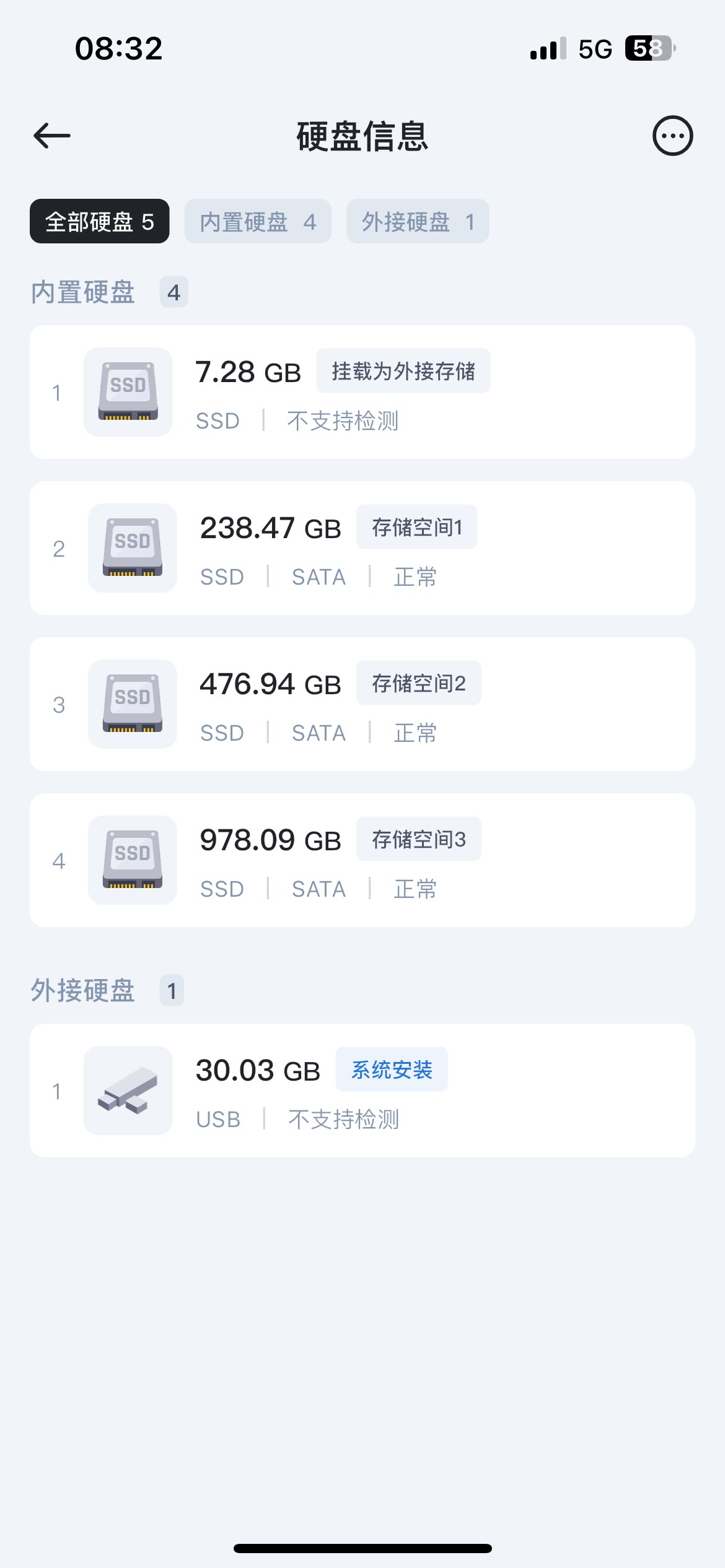725x1568 pixels.
Task: Tap the 内置硬盘 section count badge
Action: pos(174,292)
